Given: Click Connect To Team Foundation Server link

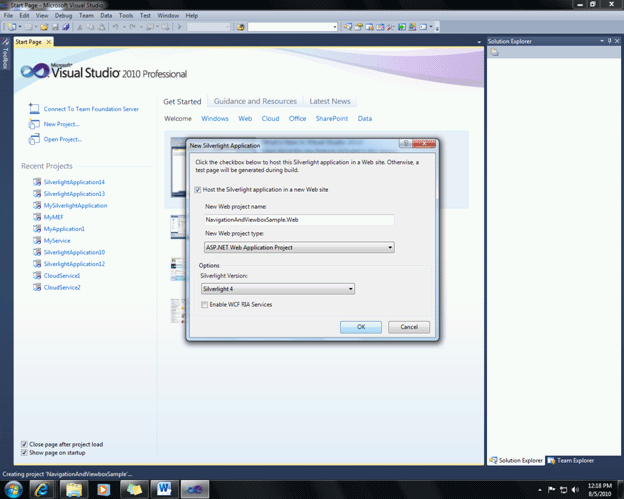Looking at the screenshot, I should point(91,109).
